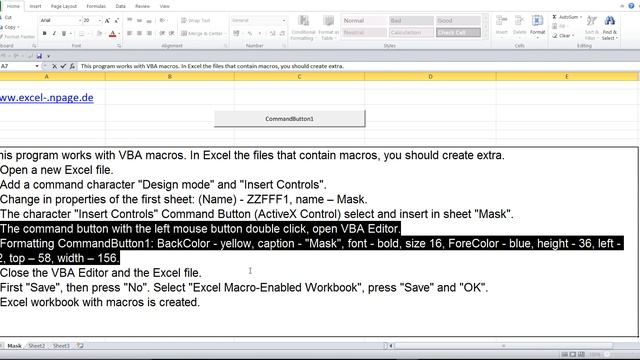The height and width of the screenshot is (360, 640).
Task: Apply accounting number format
Action: pyautogui.click(x=236, y=33)
